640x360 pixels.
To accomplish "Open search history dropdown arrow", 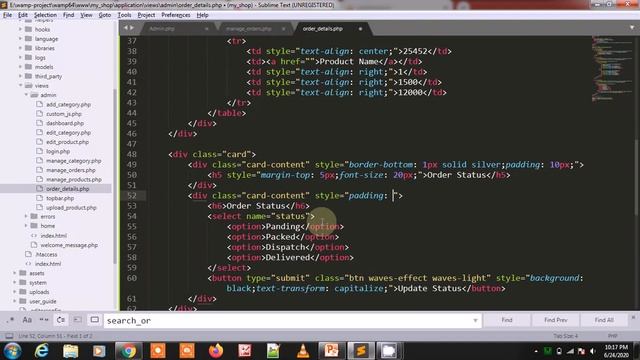I will [475, 320].
